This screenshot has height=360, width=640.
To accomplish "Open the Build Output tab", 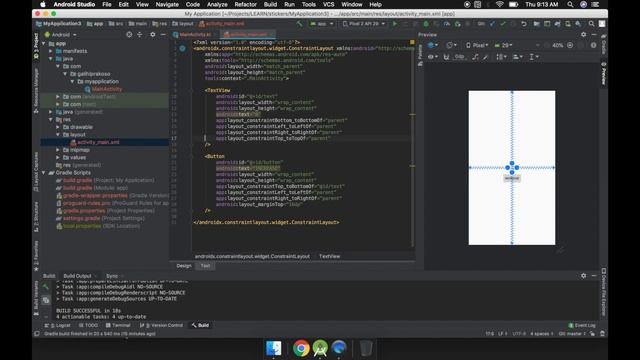I will (78, 276).
